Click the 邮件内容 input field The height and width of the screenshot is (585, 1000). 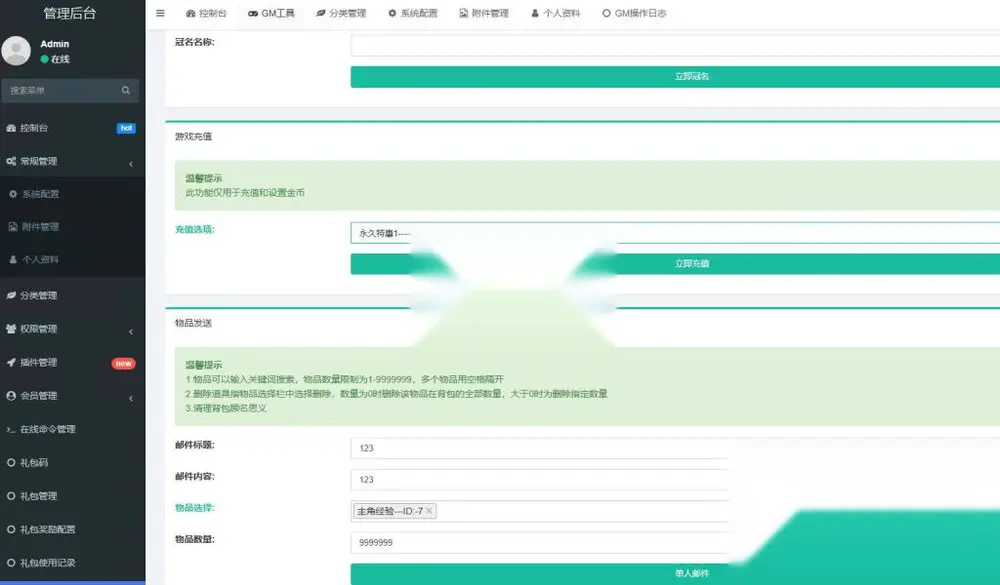tap(540, 480)
